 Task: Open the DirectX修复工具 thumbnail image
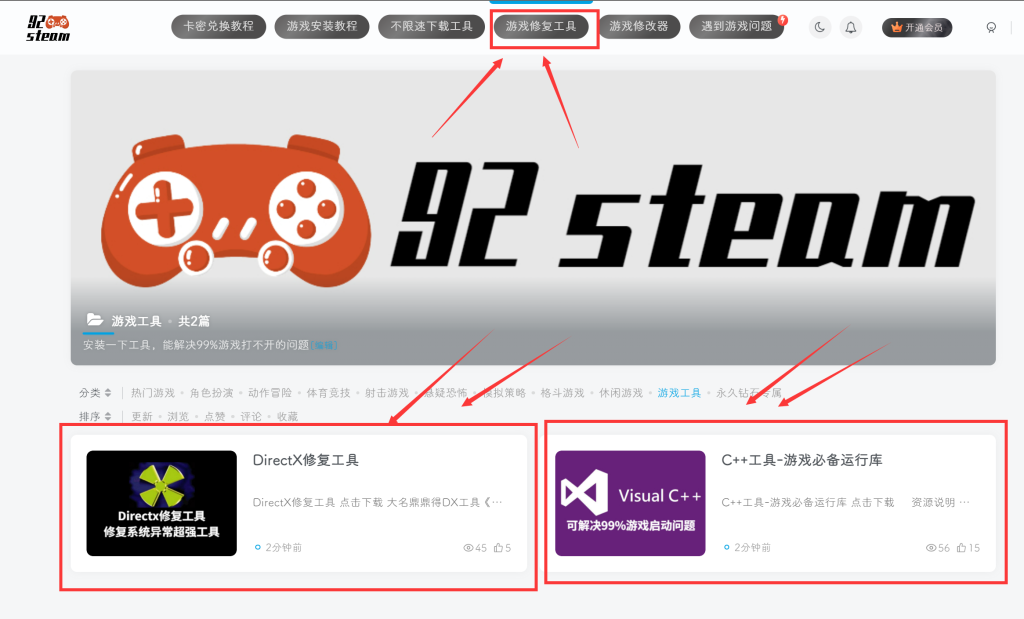(161, 503)
